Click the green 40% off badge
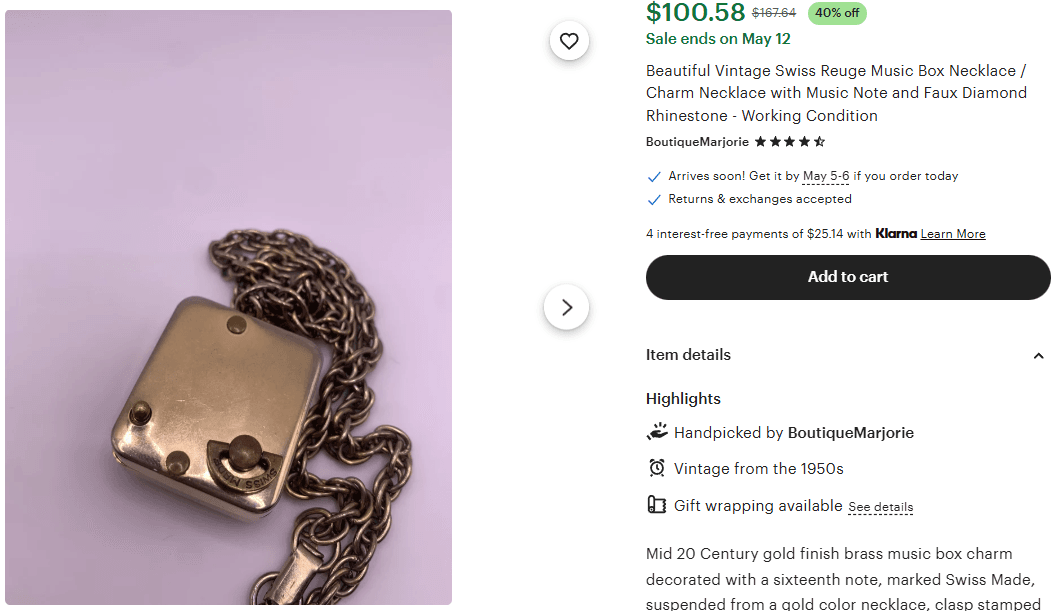1058x611 pixels. [x=836, y=13]
